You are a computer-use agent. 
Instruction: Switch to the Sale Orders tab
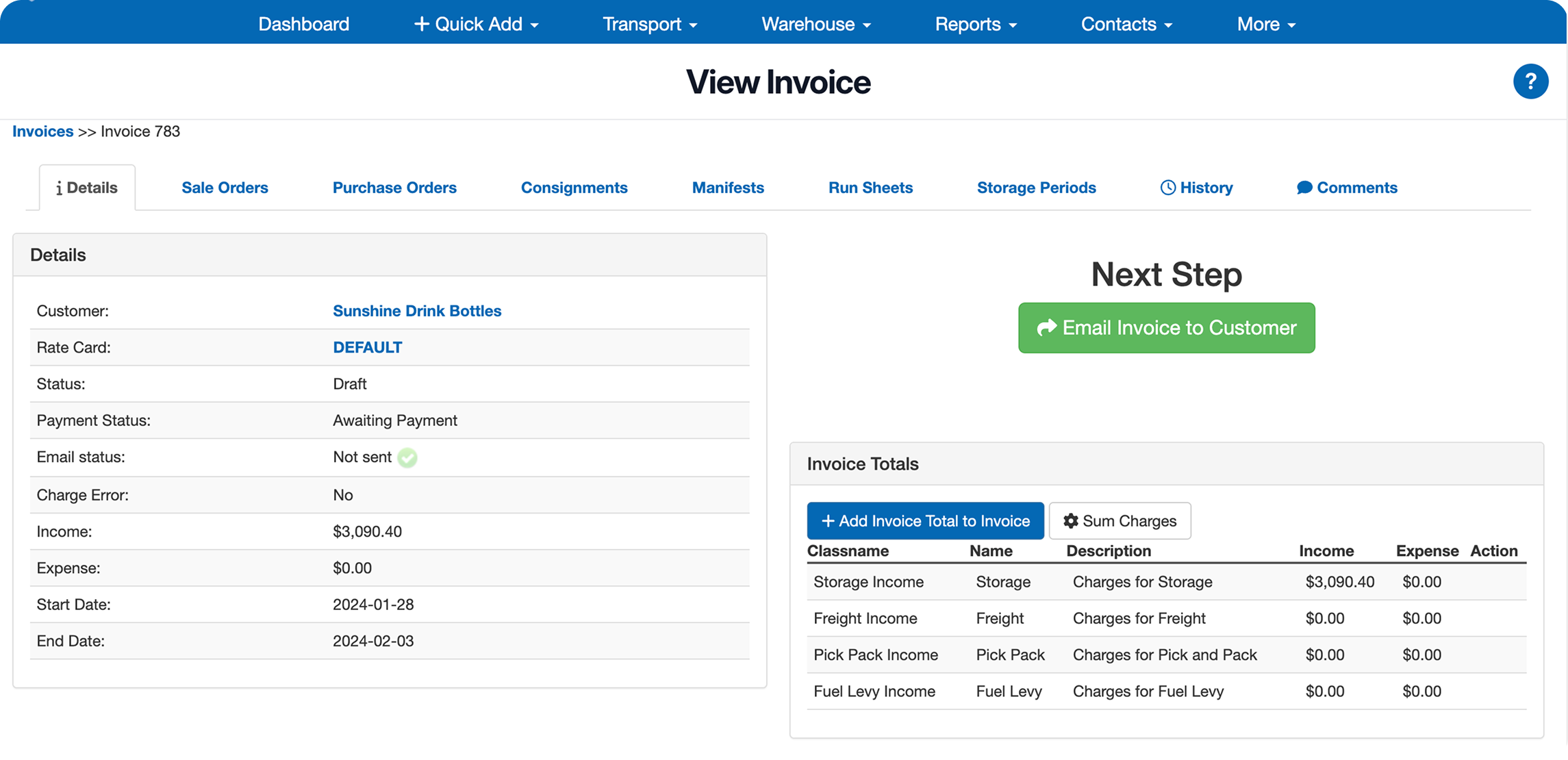225,187
